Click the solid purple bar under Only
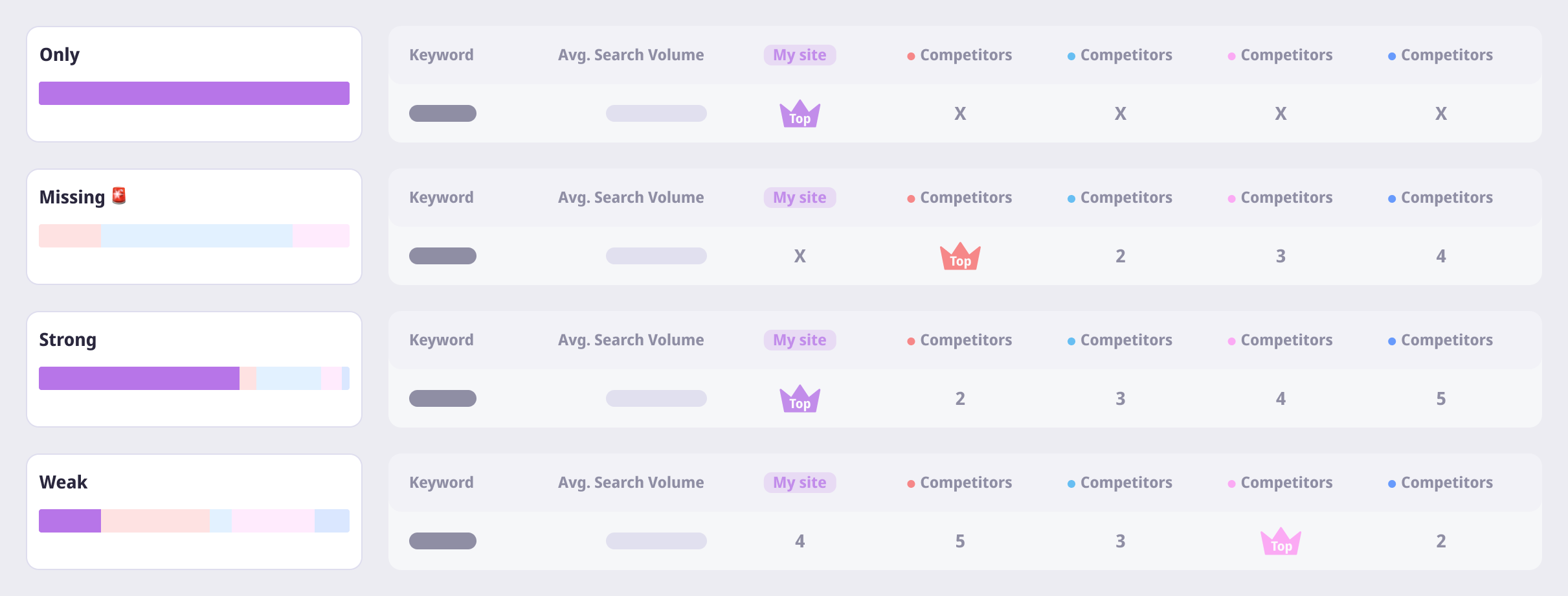 click(194, 93)
